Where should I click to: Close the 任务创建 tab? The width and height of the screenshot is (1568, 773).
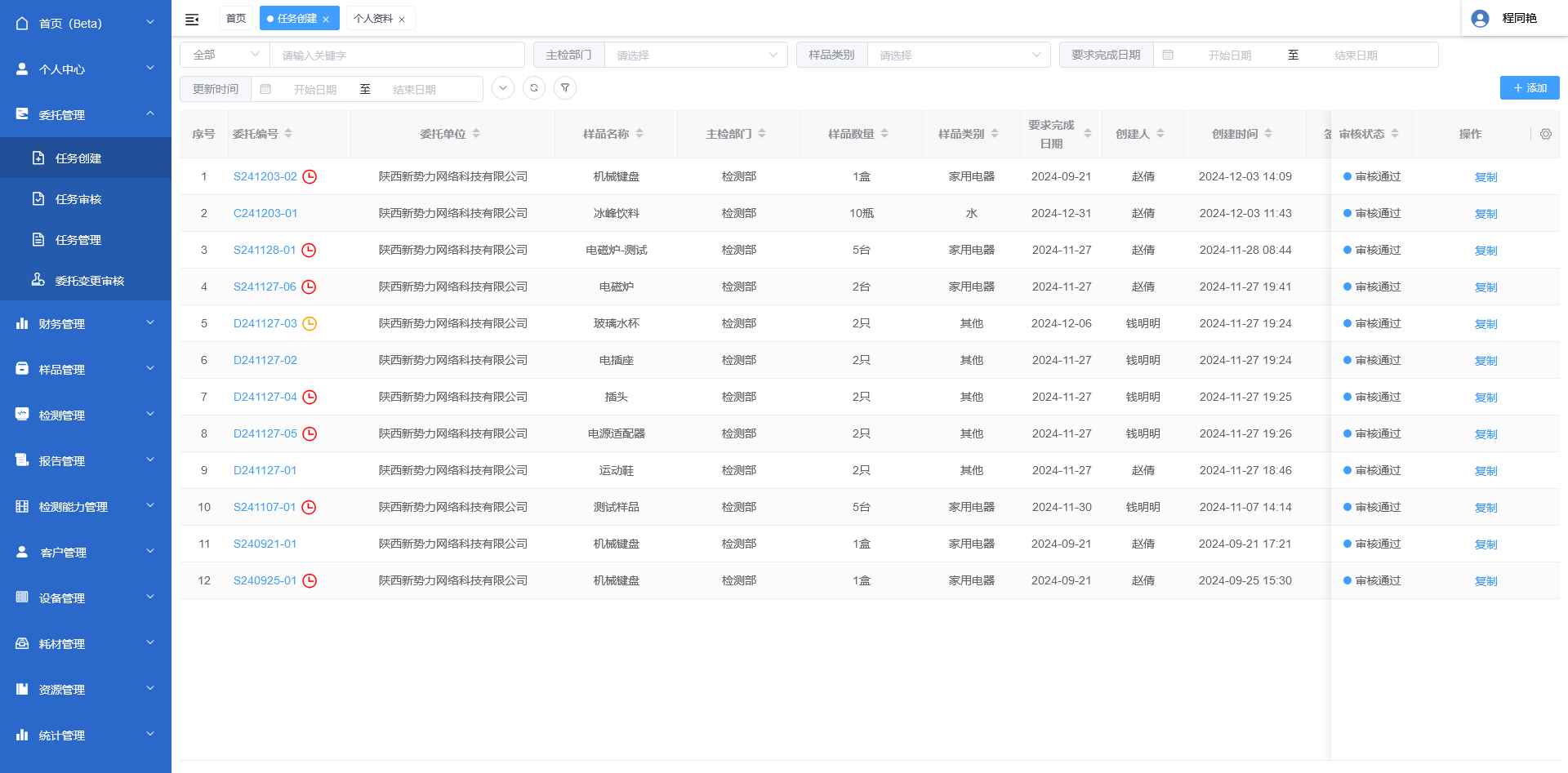point(326,19)
